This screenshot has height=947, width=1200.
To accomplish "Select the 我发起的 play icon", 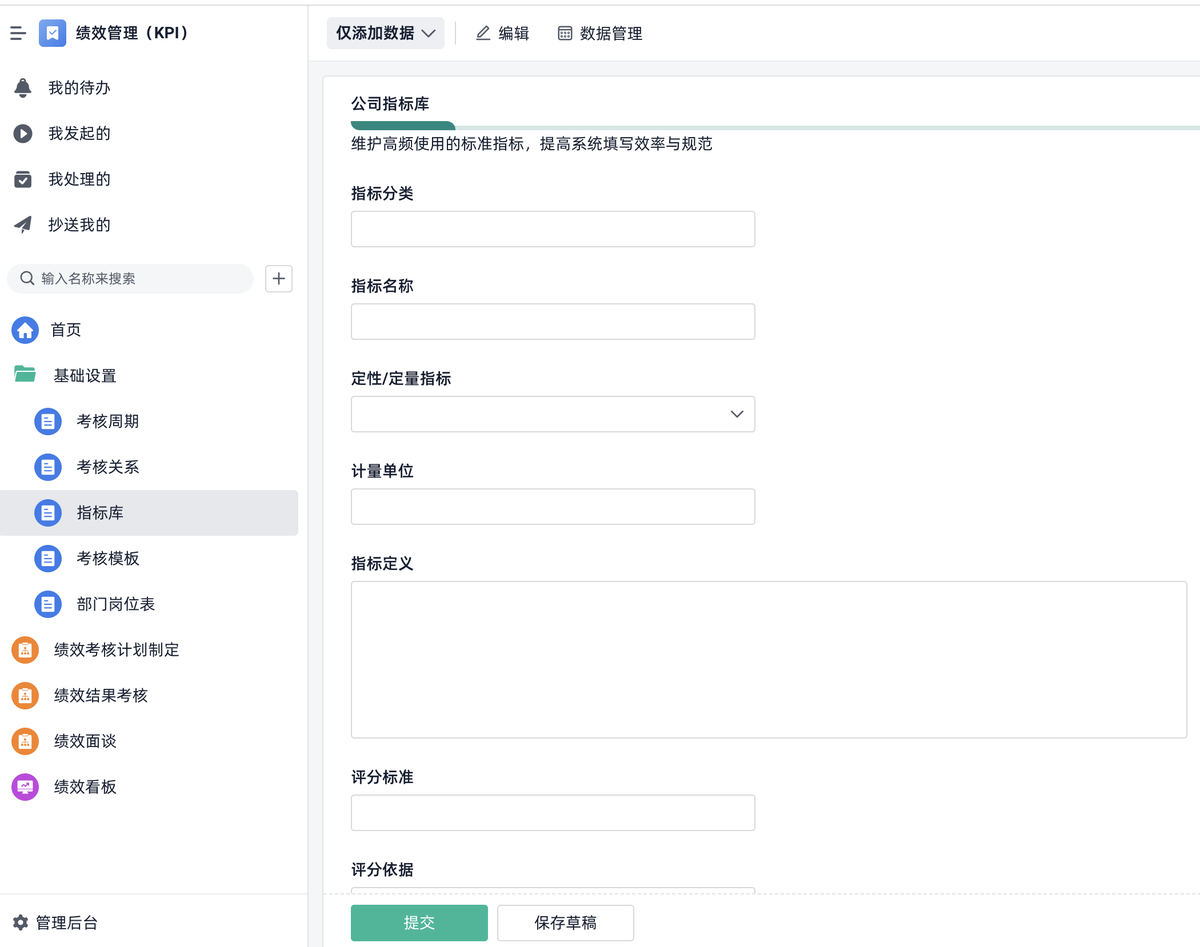I will point(25,133).
